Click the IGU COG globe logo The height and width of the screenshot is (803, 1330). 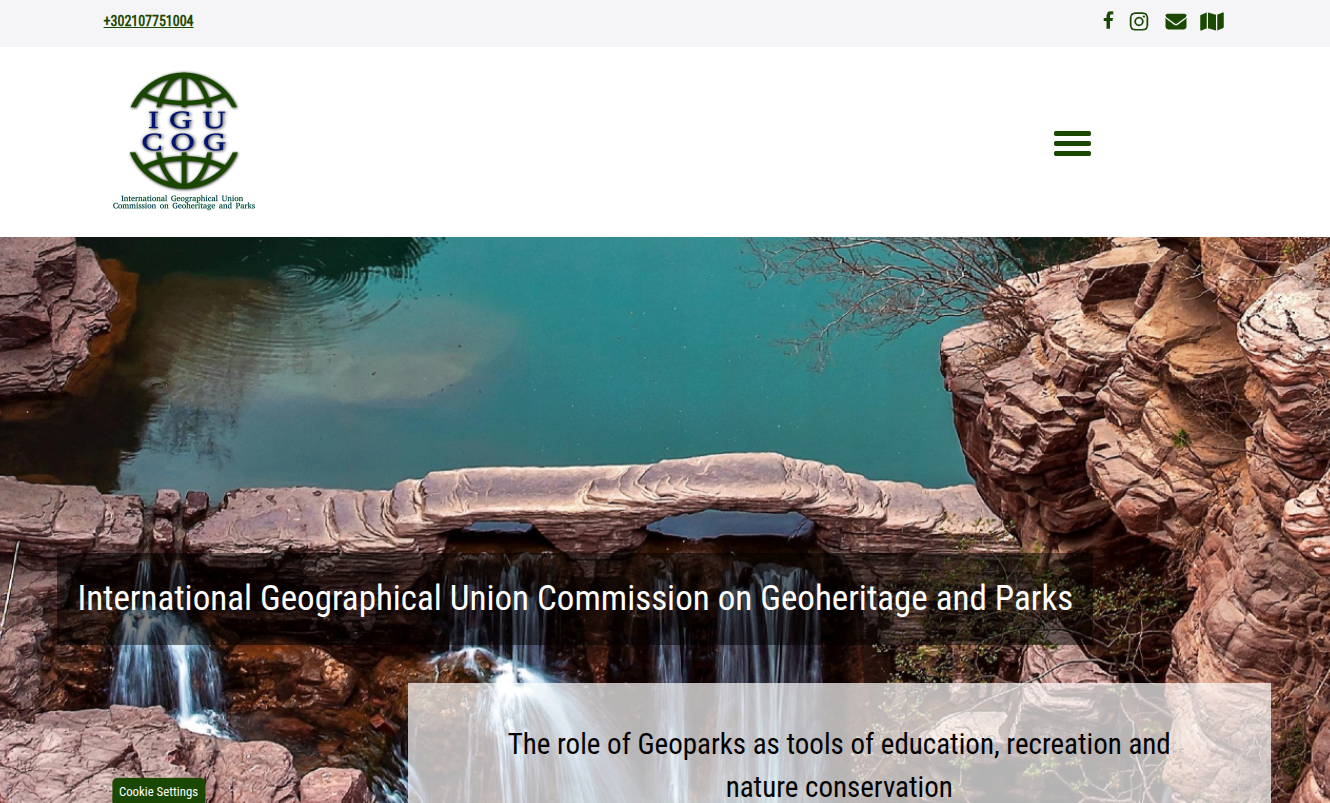184,132
